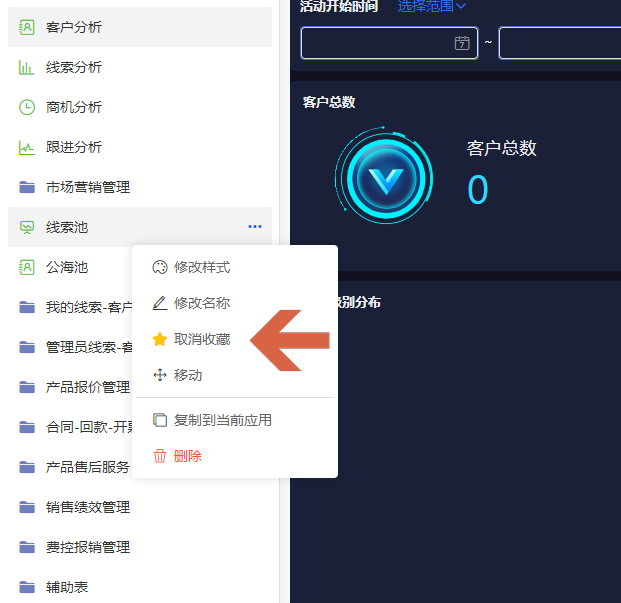Screen dimensions: 621x603
Task: Open the three-dot menu beside 线索池
Action: (255, 226)
